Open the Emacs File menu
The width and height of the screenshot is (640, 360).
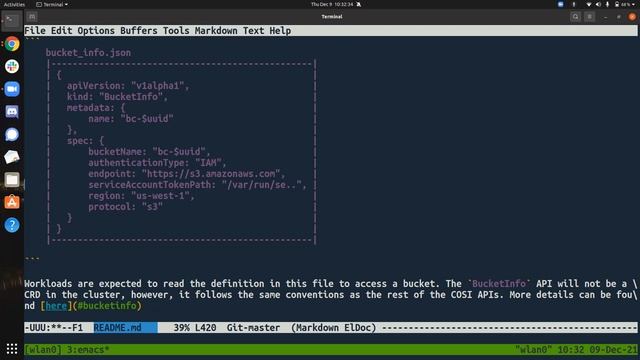click(35, 31)
